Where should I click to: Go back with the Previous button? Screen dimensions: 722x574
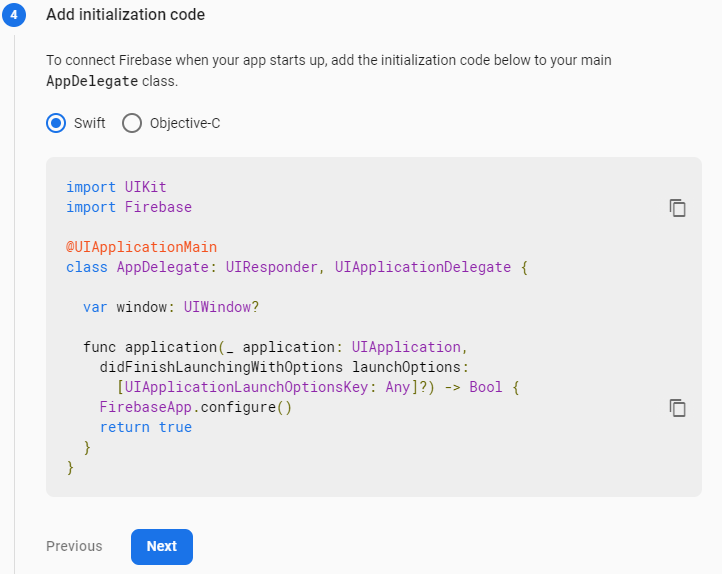(x=74, y=546)
